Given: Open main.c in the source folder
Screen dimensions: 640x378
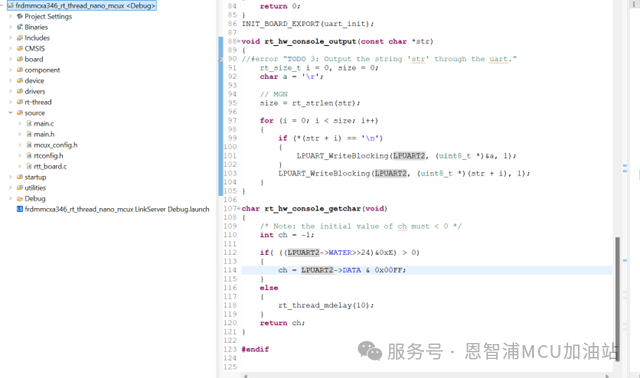Looking at the screenshot, I should coord(44,123).
